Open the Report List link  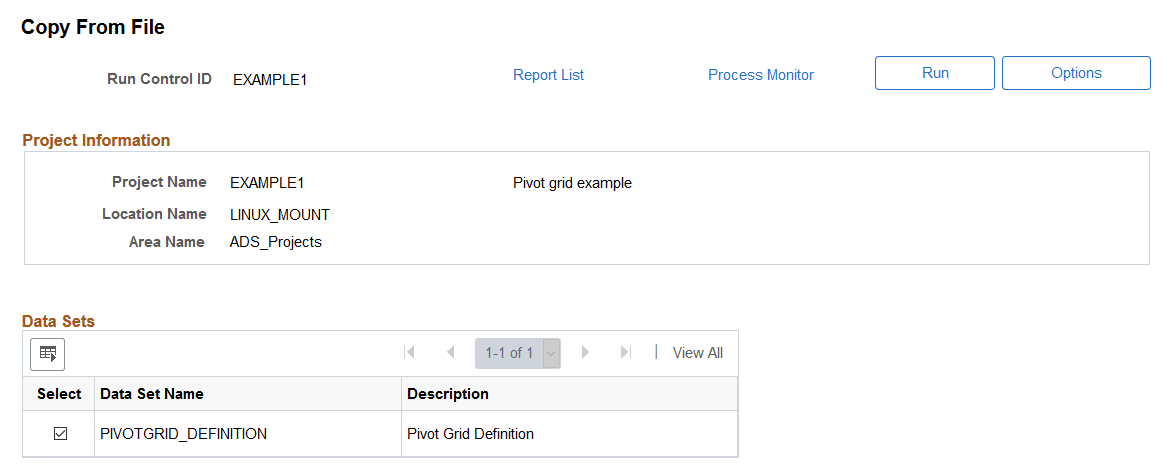pyautogui.click(x=548, y=75)
